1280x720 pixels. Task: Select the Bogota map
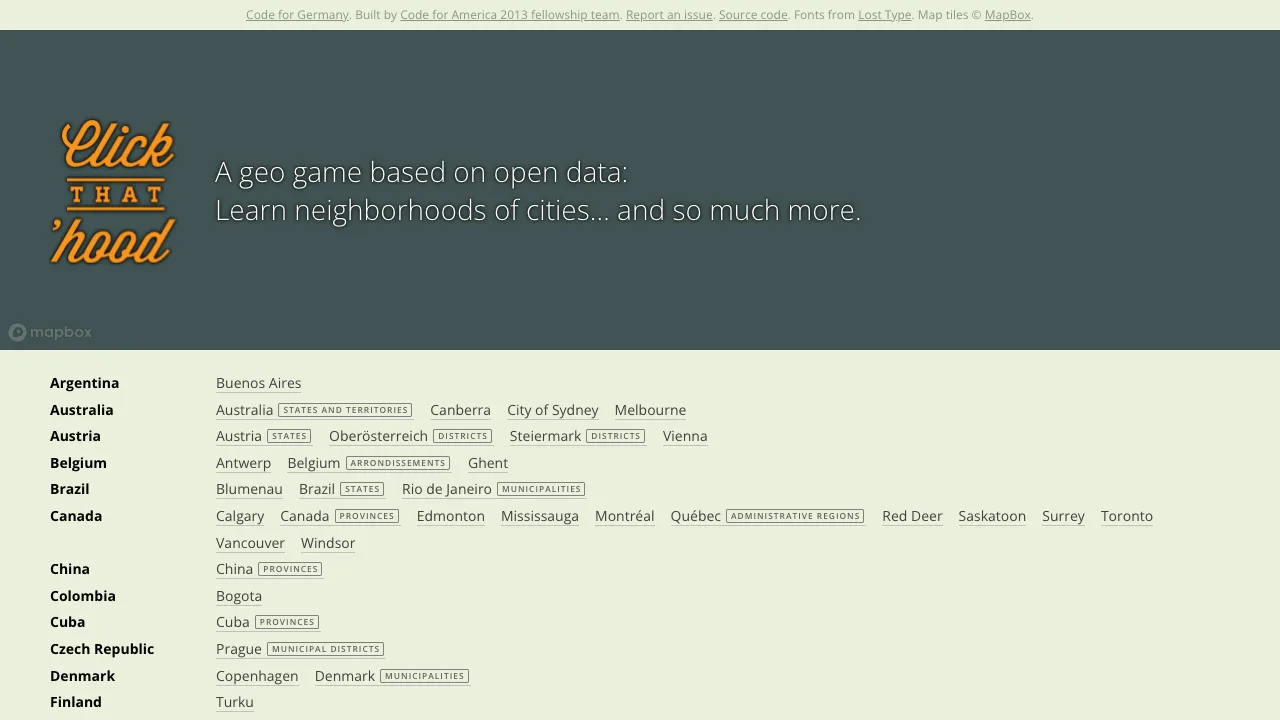point(239,596)
